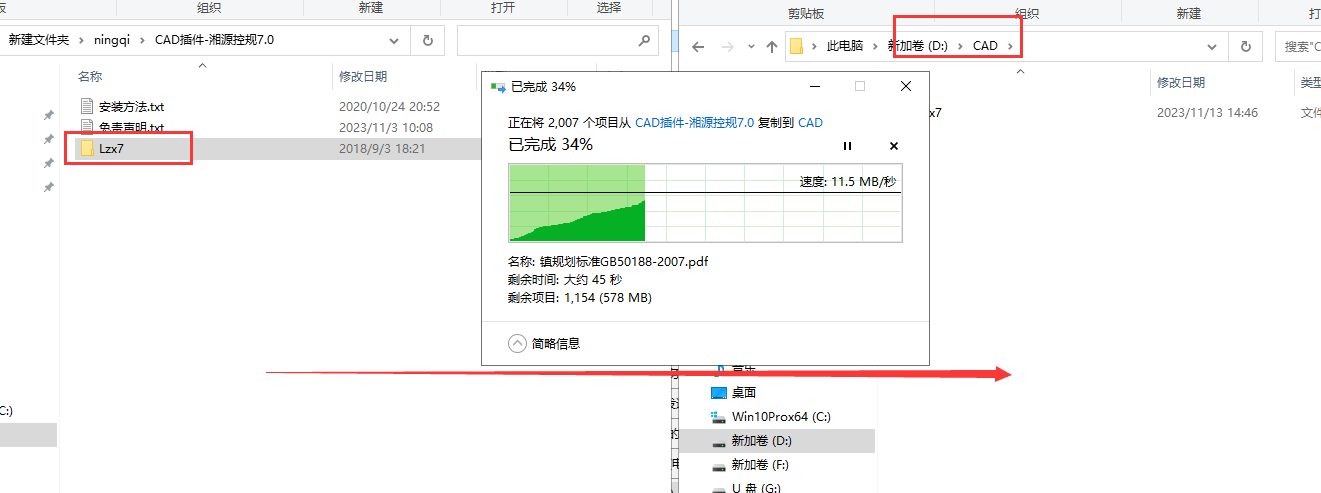Click the folder icon in the CAD address bar
The image size is (1321, 493).
point(797,46)
